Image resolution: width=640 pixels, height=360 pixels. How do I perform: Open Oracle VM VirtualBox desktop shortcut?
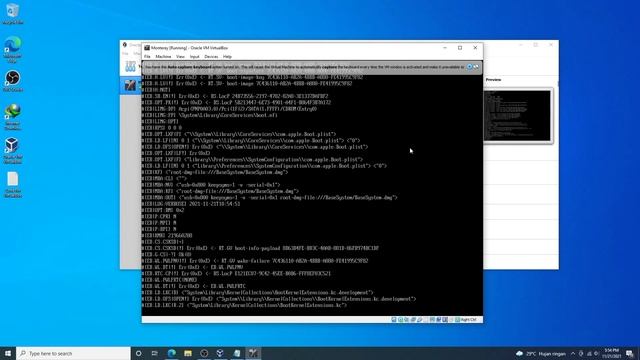coord(13,151)
